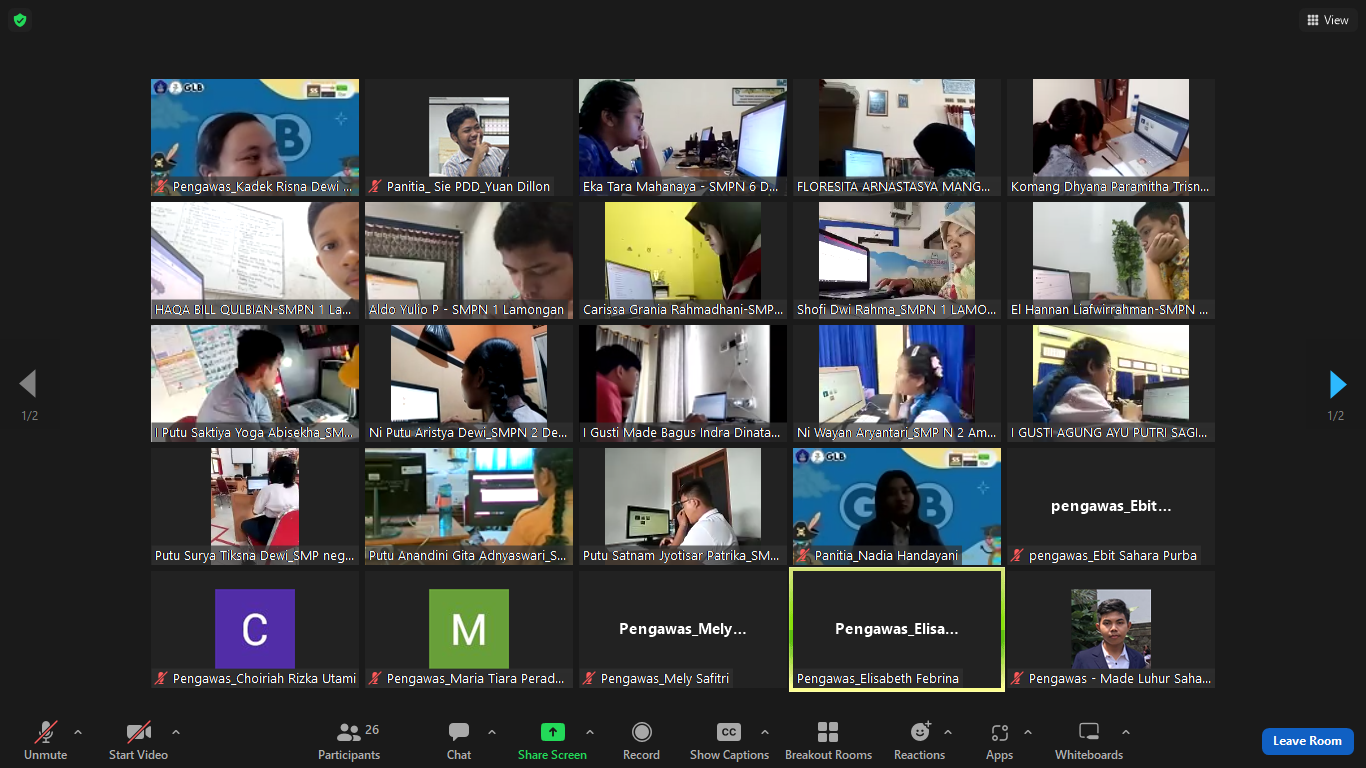Open the Chat panel
Screen dimensions: 1366x768
pyautogui.click(x=459, y=741)
